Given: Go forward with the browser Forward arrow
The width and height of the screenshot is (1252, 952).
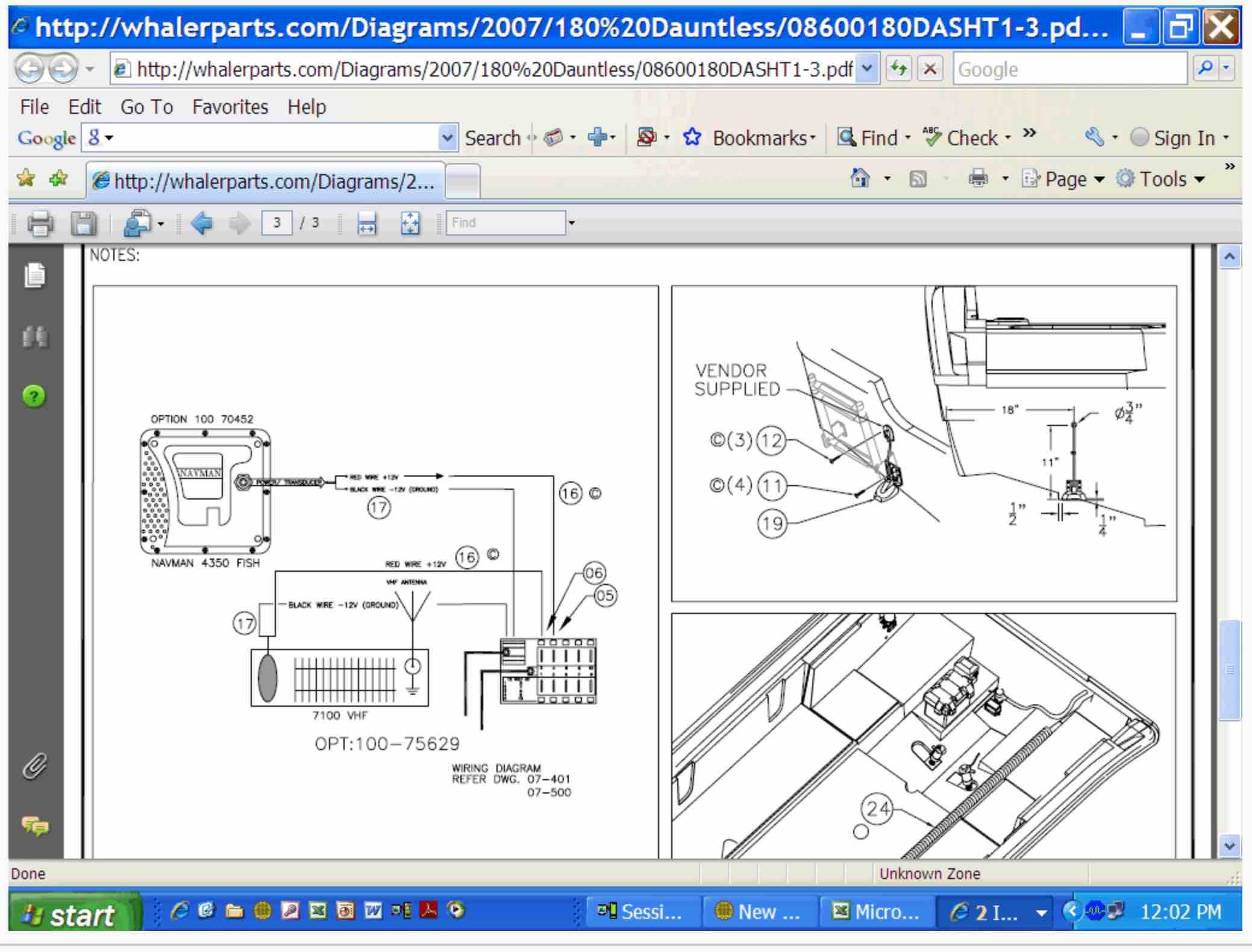Looking at the screenshot, I should [x=63, y=69].
